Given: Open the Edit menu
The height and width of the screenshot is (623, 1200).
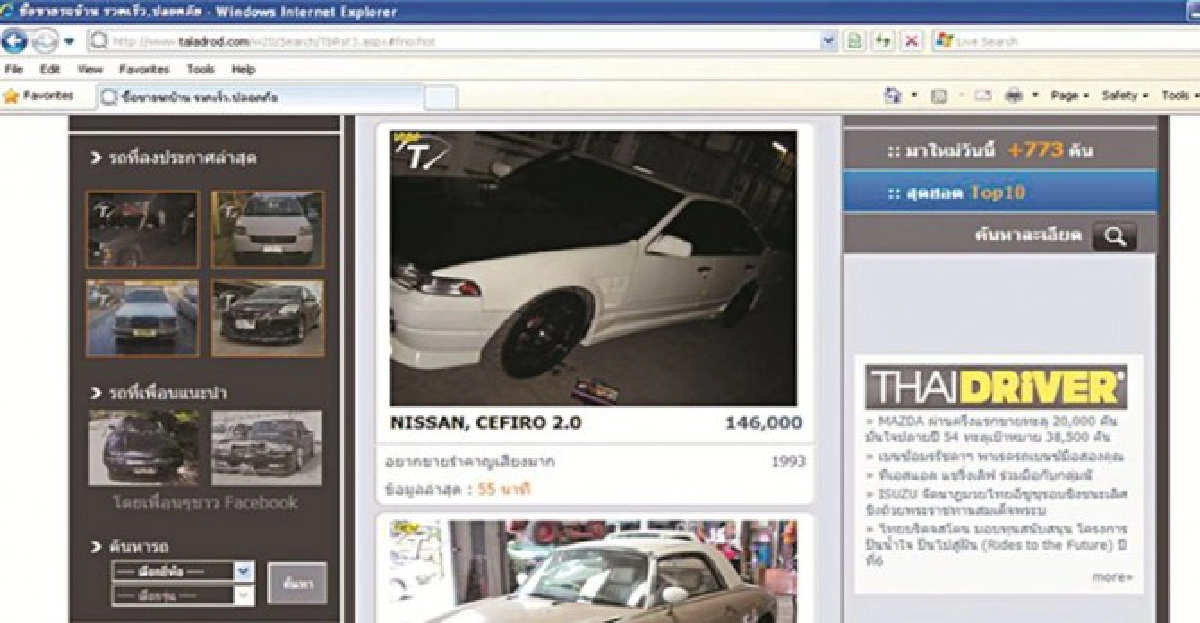Looking at the screenshot, I should click(x=50, y=70).
